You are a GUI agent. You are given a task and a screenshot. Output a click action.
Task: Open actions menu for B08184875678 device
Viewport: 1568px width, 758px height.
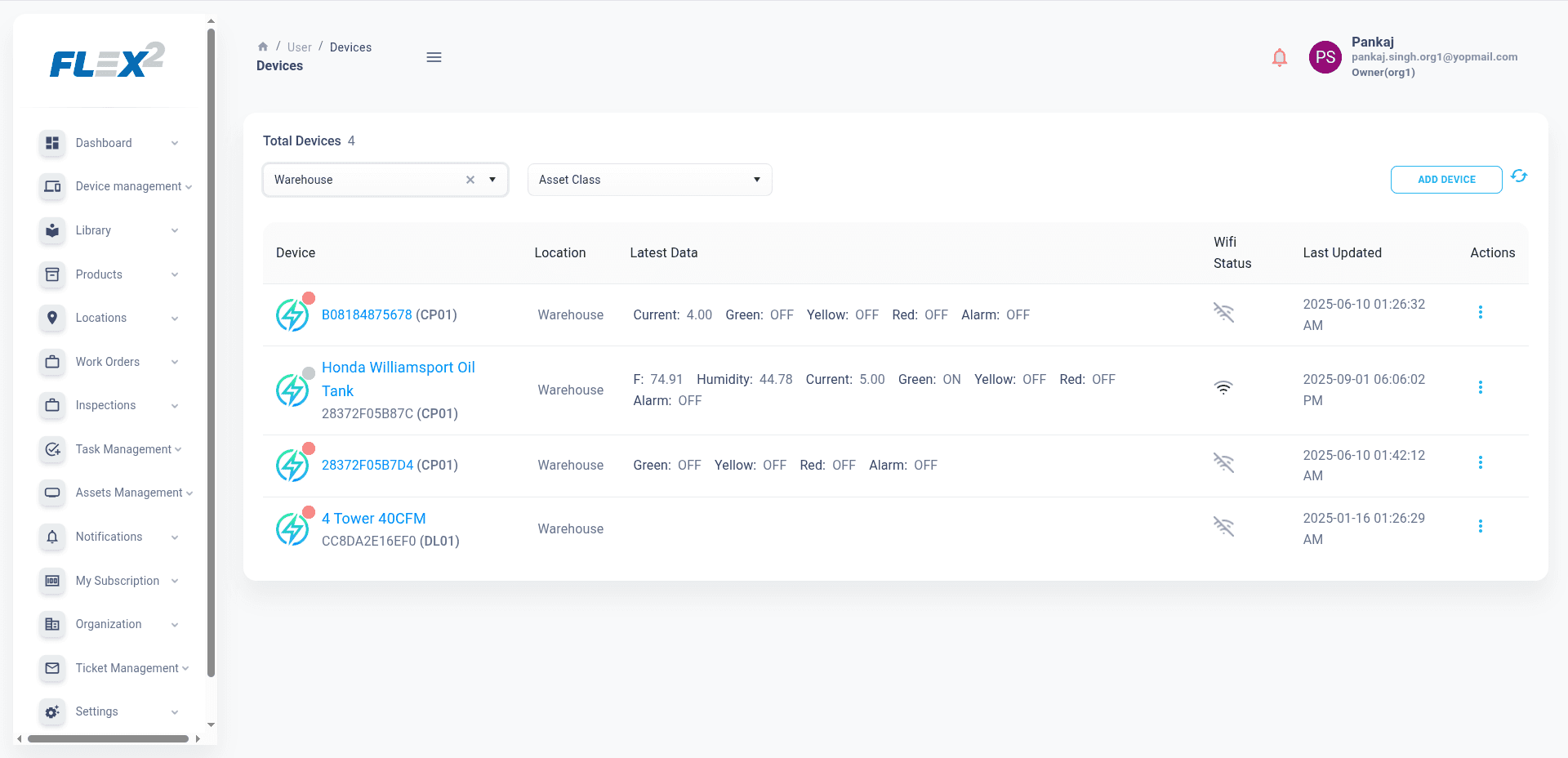[1480, 313]
